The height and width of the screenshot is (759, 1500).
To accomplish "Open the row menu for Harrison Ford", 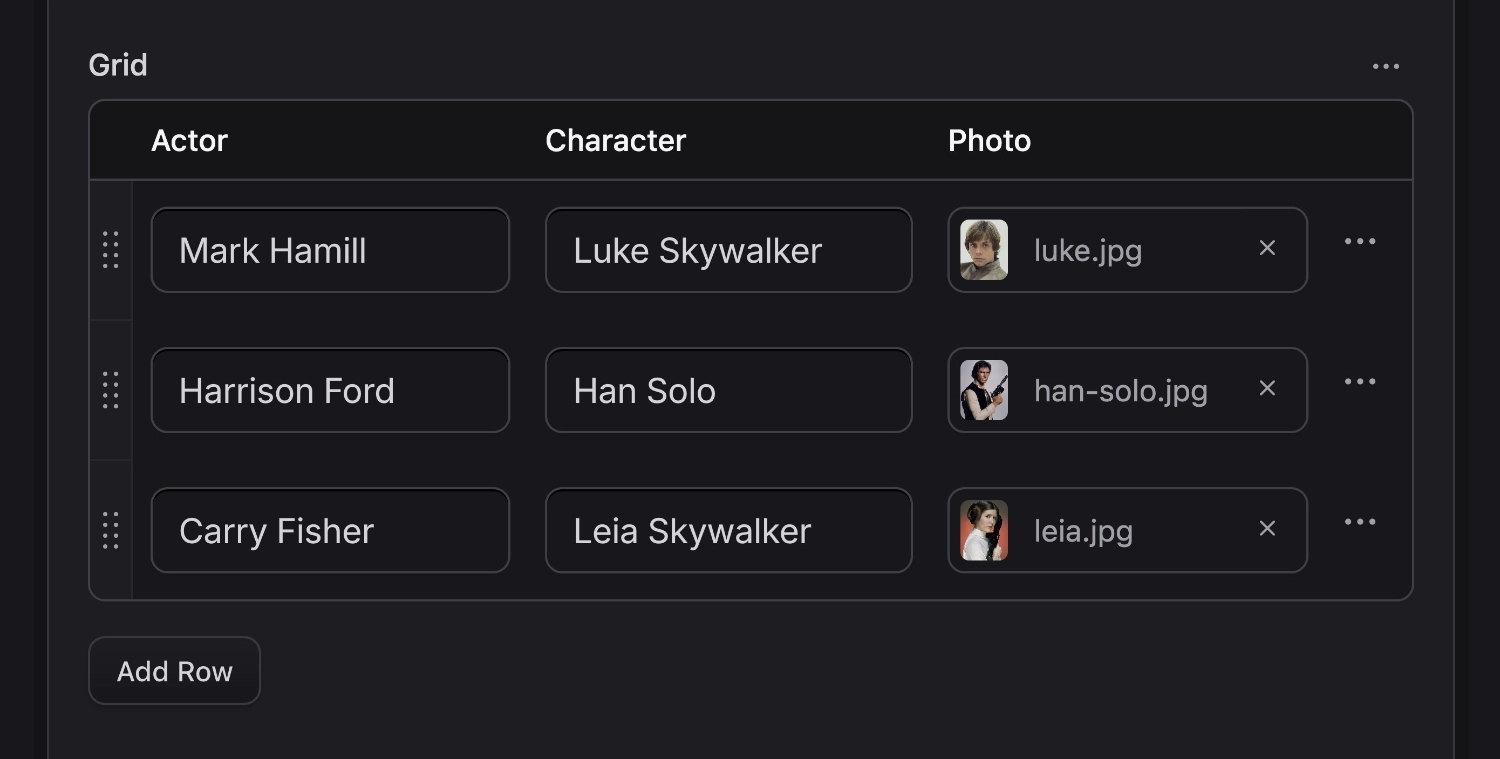I will point(1359,381).
